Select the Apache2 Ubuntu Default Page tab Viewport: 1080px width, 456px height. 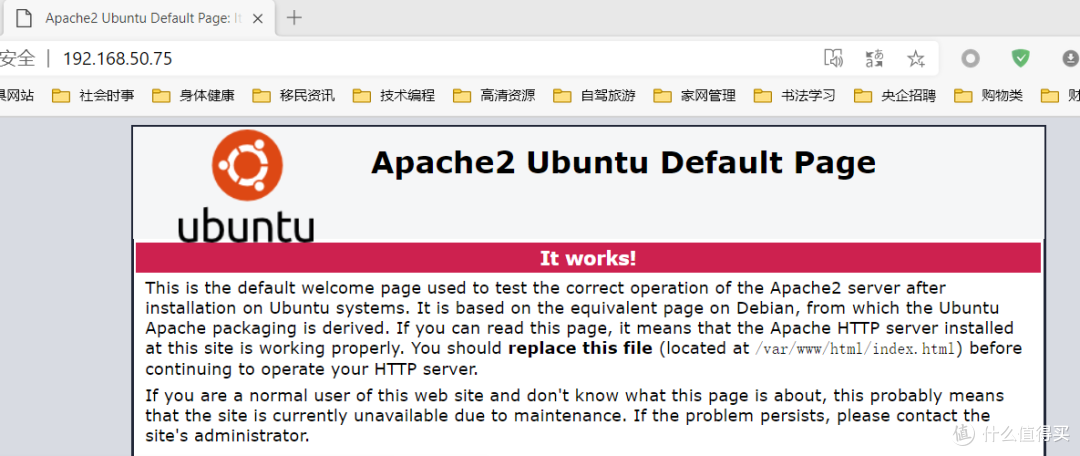click(138, 18)
